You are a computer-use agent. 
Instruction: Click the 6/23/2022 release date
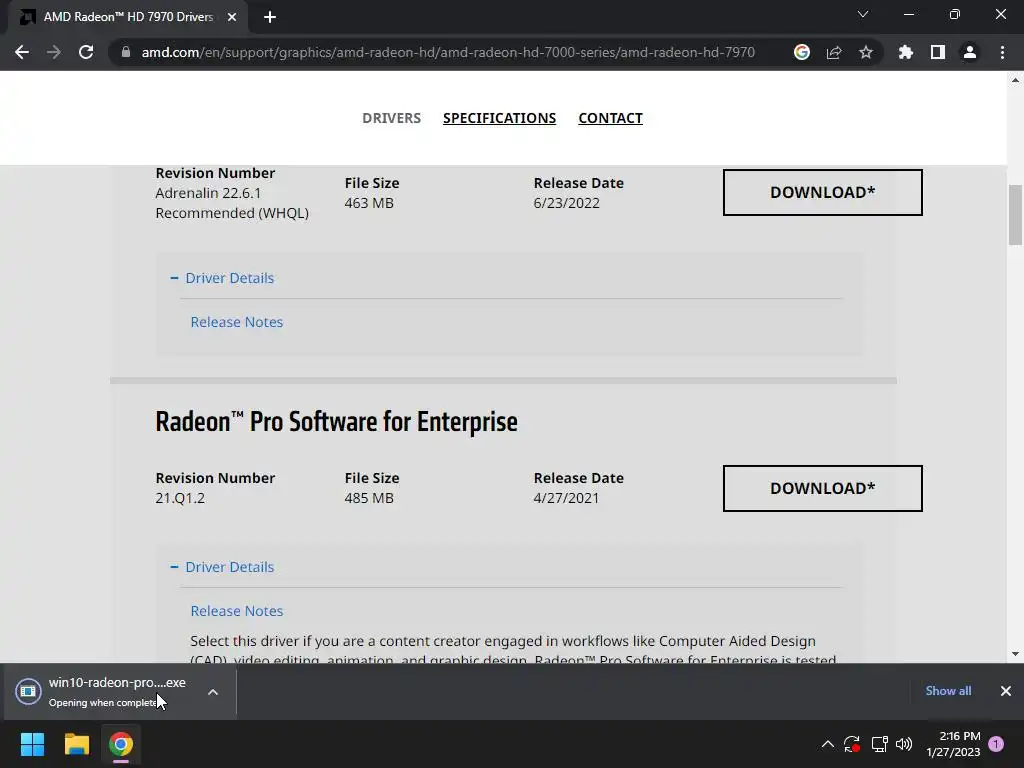(566, 203)
